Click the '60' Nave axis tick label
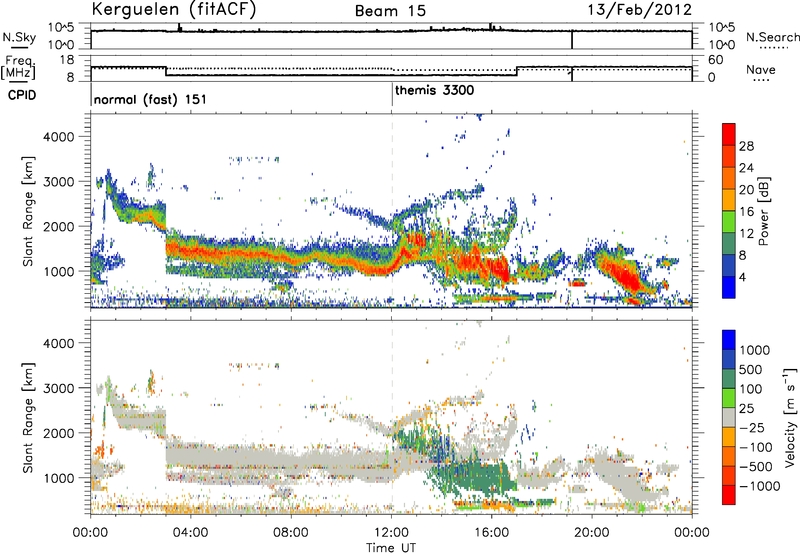Viewport: 800px width, 554px height. click(716, 60)
